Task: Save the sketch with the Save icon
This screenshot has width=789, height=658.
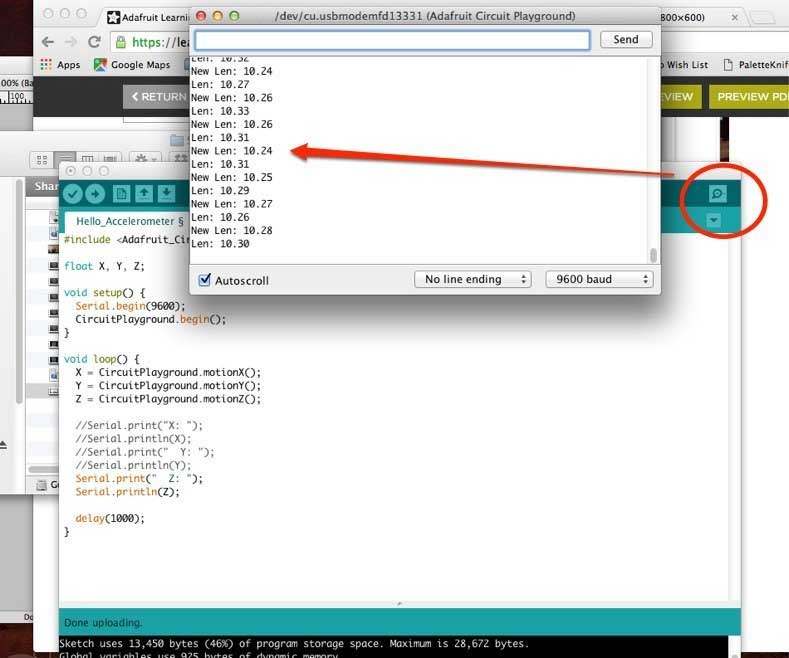Action: [x=166, y=194]
